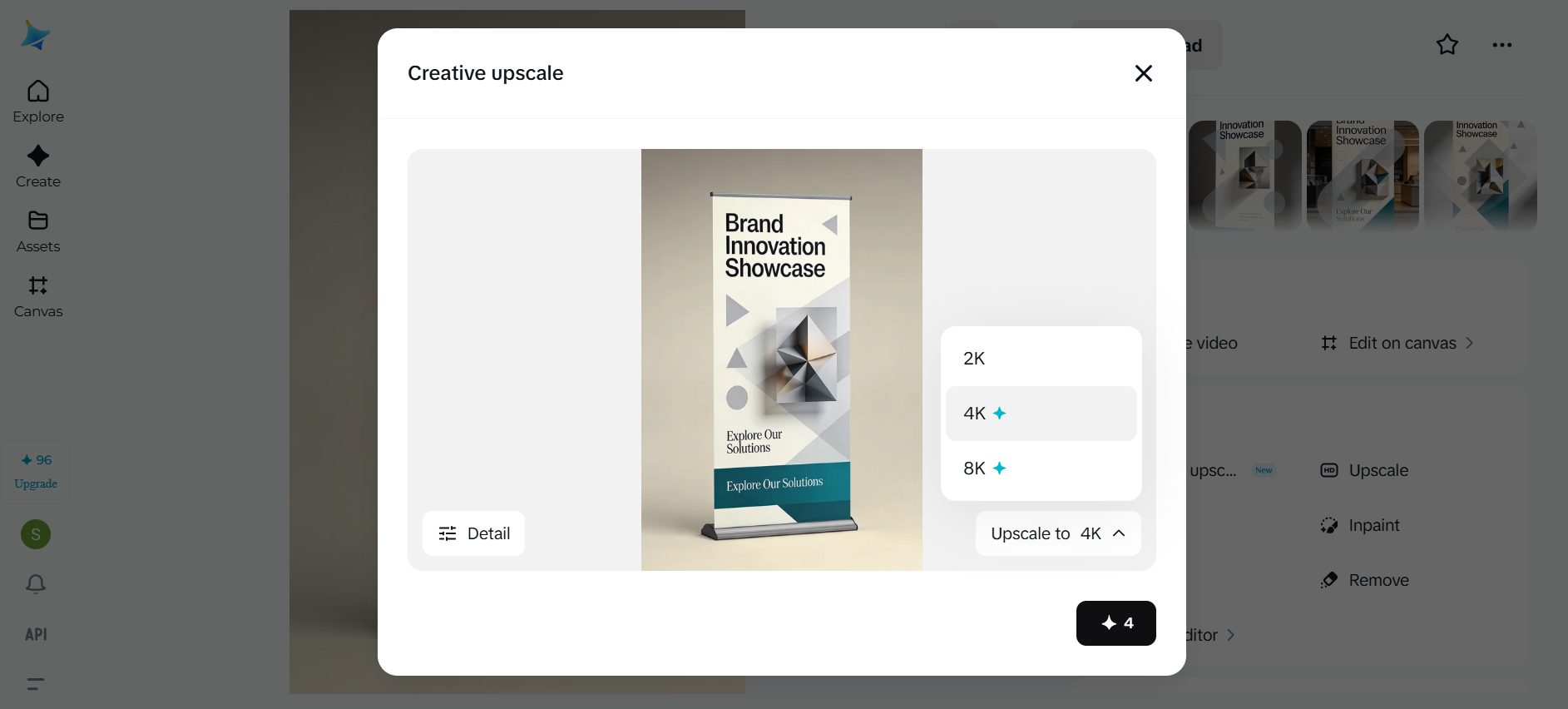Open the three-dot more options menu

pyautogui.click(x=1502, y=45)
